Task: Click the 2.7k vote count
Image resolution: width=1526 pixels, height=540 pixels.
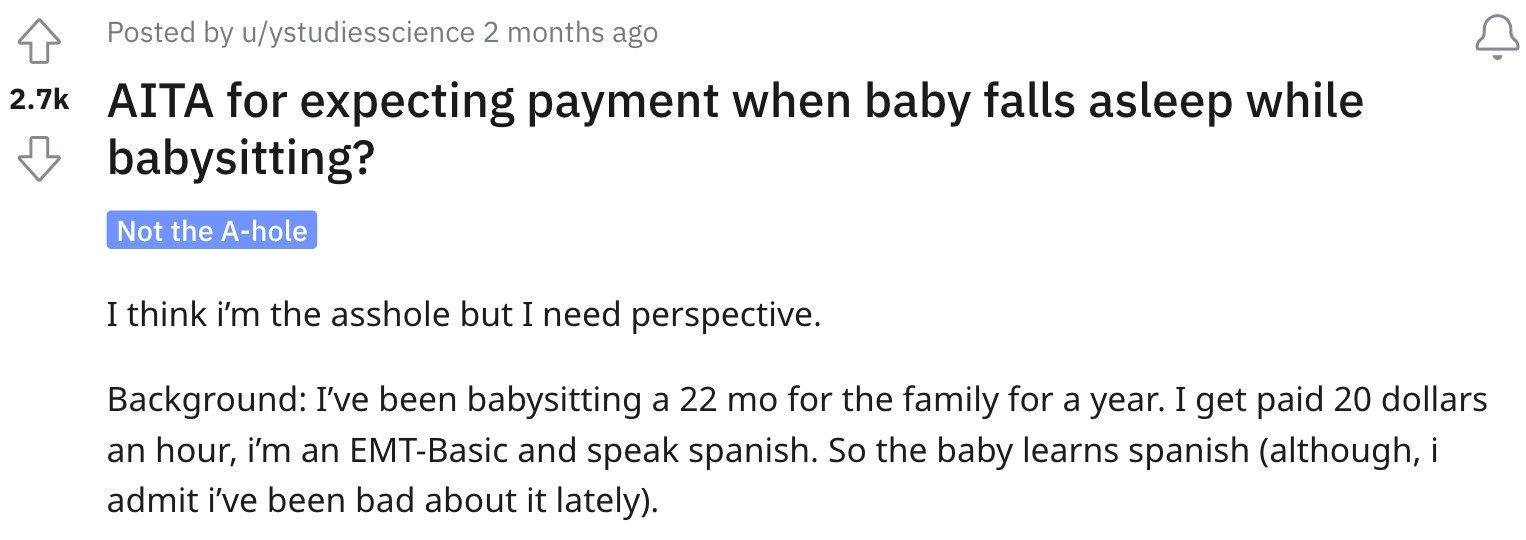Action: pos(38,101)
